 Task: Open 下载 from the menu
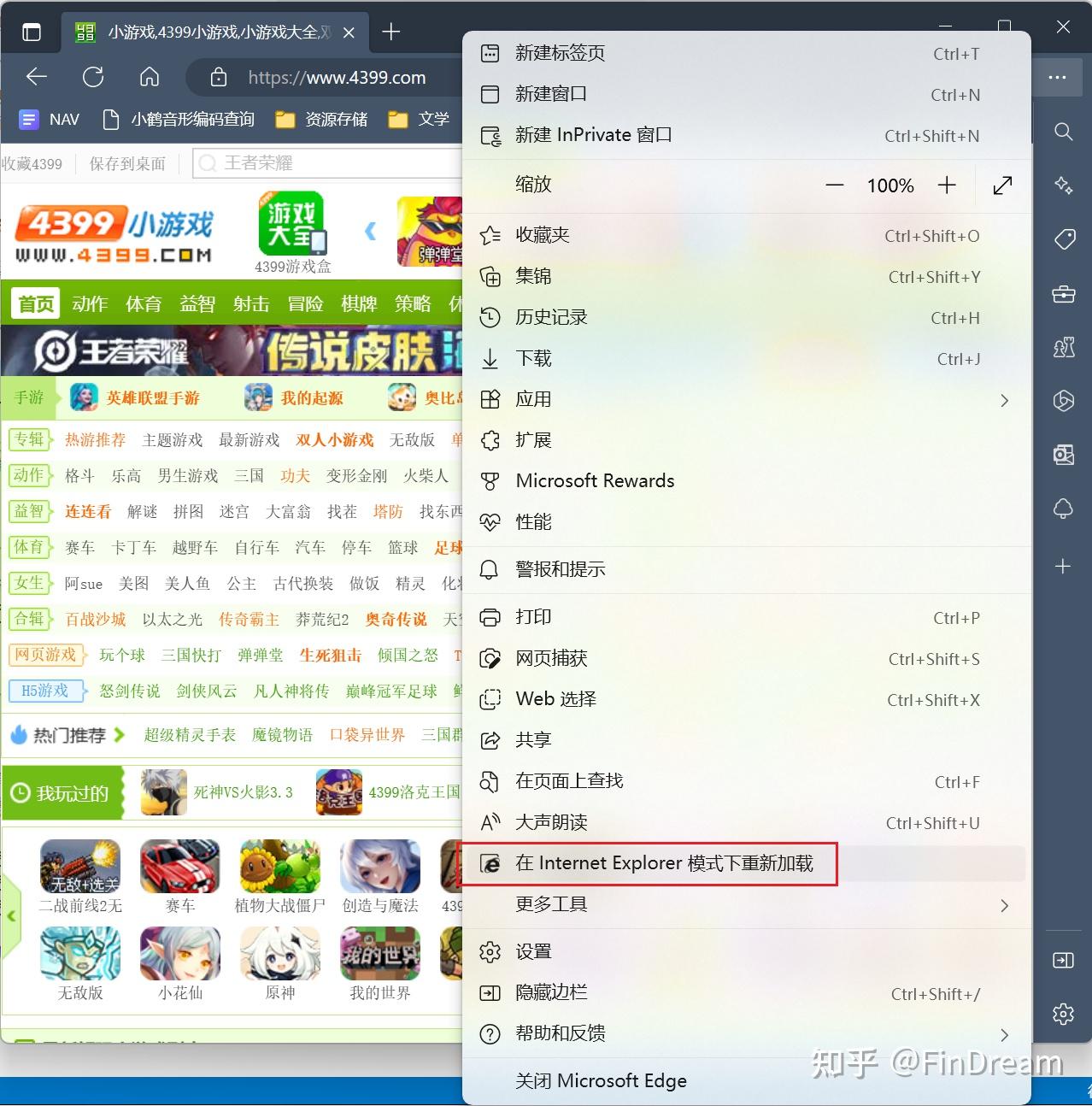click(x=747, y=358)
